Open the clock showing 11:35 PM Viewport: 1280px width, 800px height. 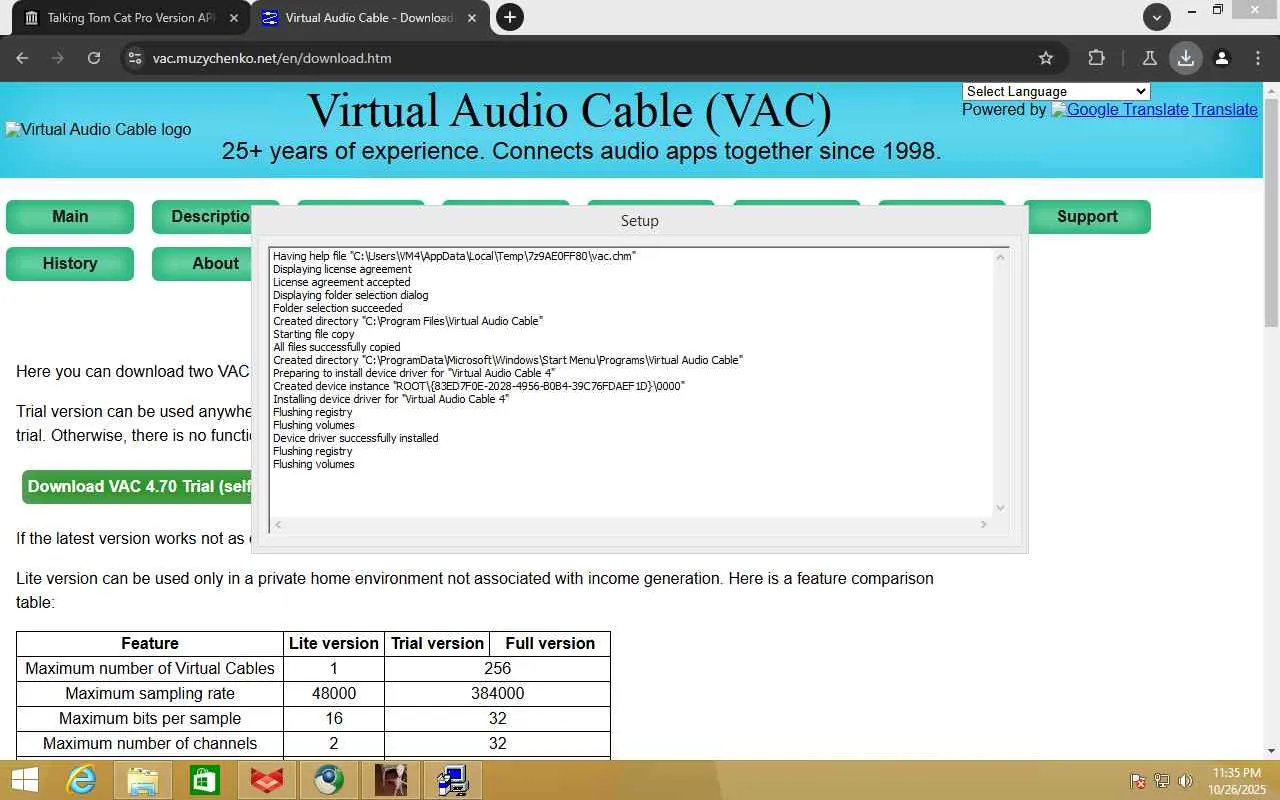(x=1237, y=781)
